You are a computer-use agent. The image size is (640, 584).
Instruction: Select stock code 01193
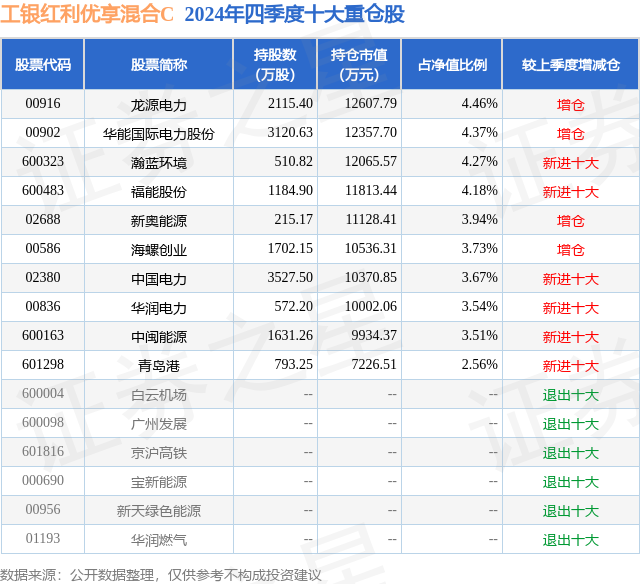[x=43, y=538]
